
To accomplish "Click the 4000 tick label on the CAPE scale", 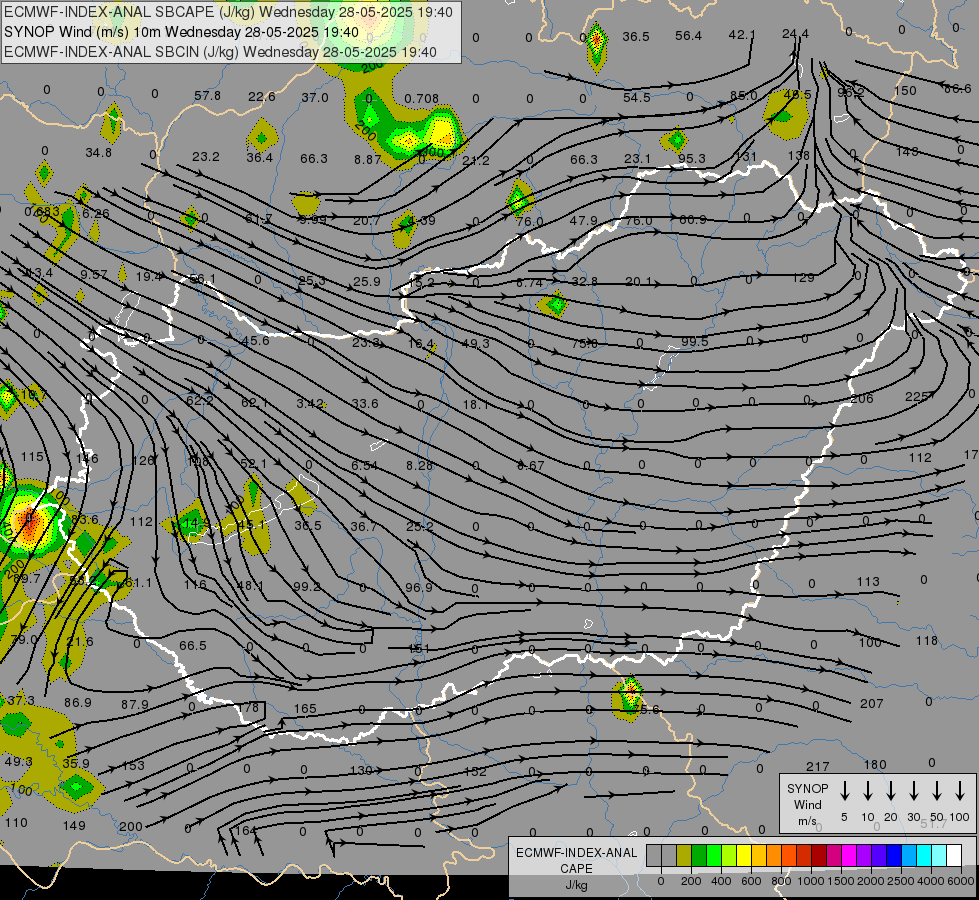I will [x=931, y=881].
